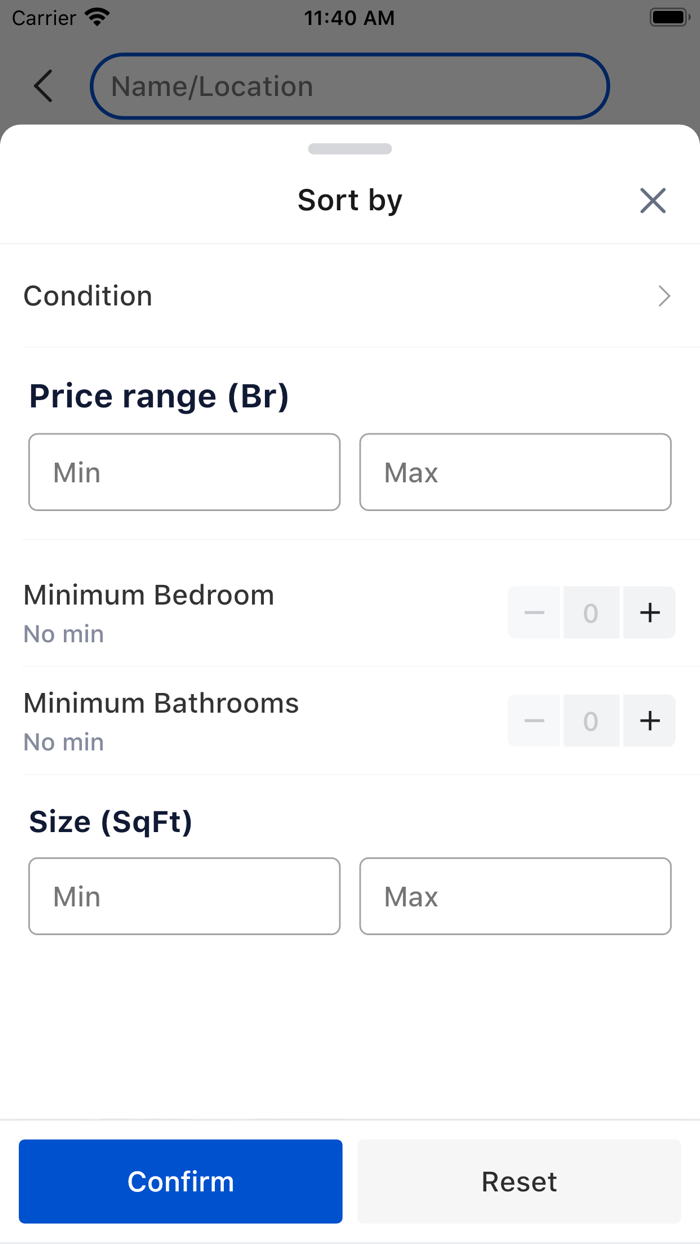Tap the Minimum Bathrooms count value
Screen dimensions: 700x1244
591,721
